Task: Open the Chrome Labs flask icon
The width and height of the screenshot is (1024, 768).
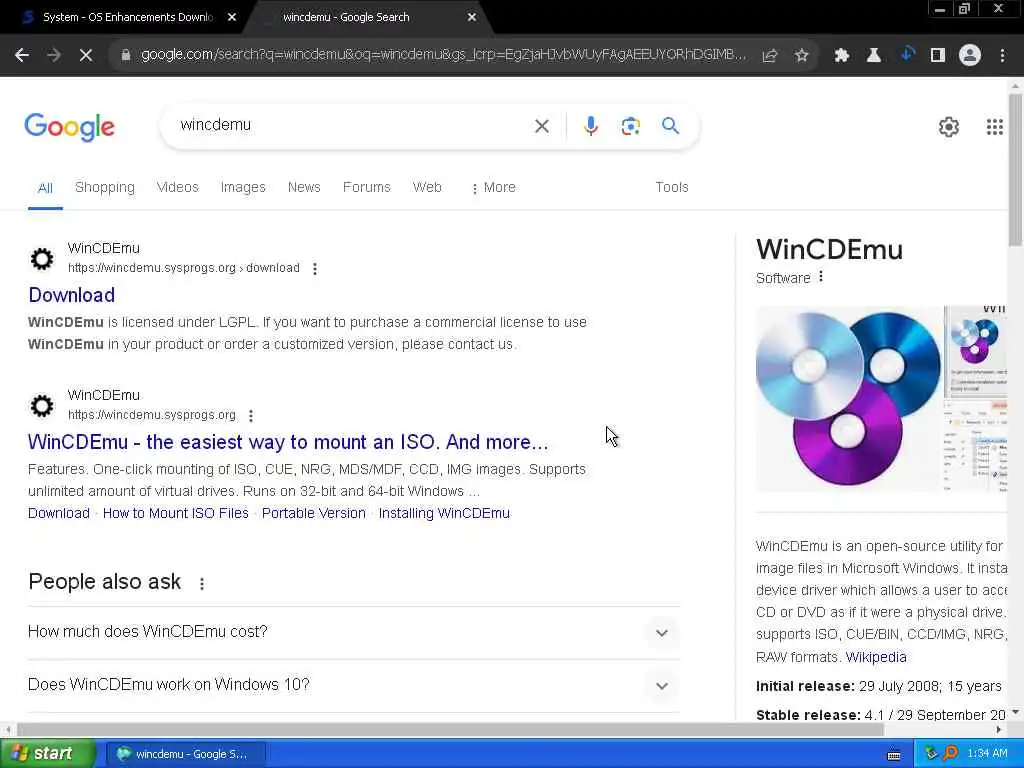Action: coord(873,56)
